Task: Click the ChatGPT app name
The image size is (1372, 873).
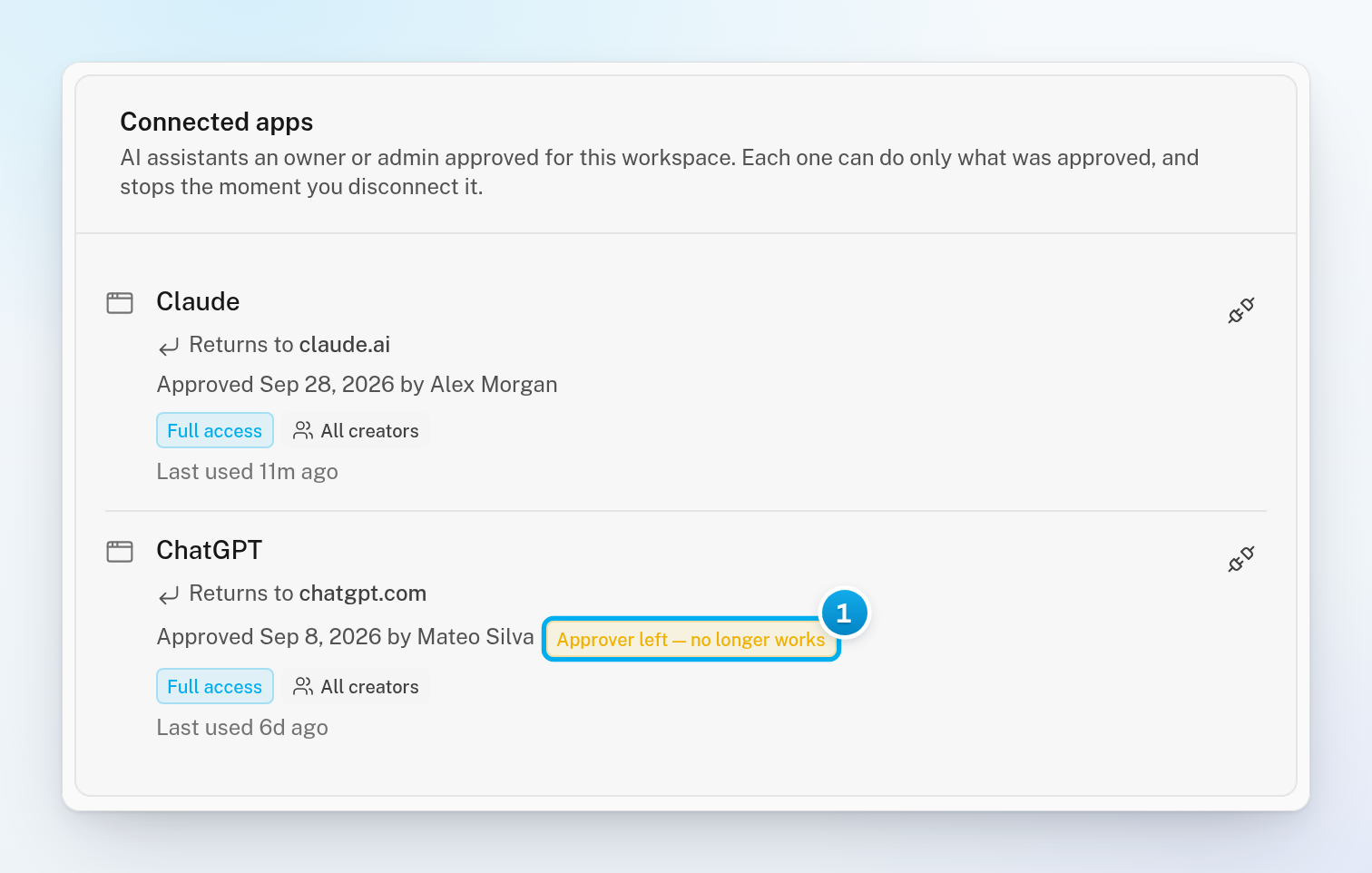Action: [210, 550]
